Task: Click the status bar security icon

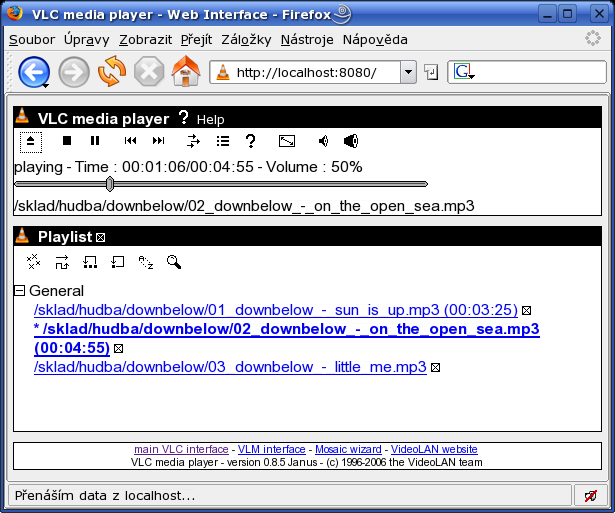Action: tap(591, 496)
